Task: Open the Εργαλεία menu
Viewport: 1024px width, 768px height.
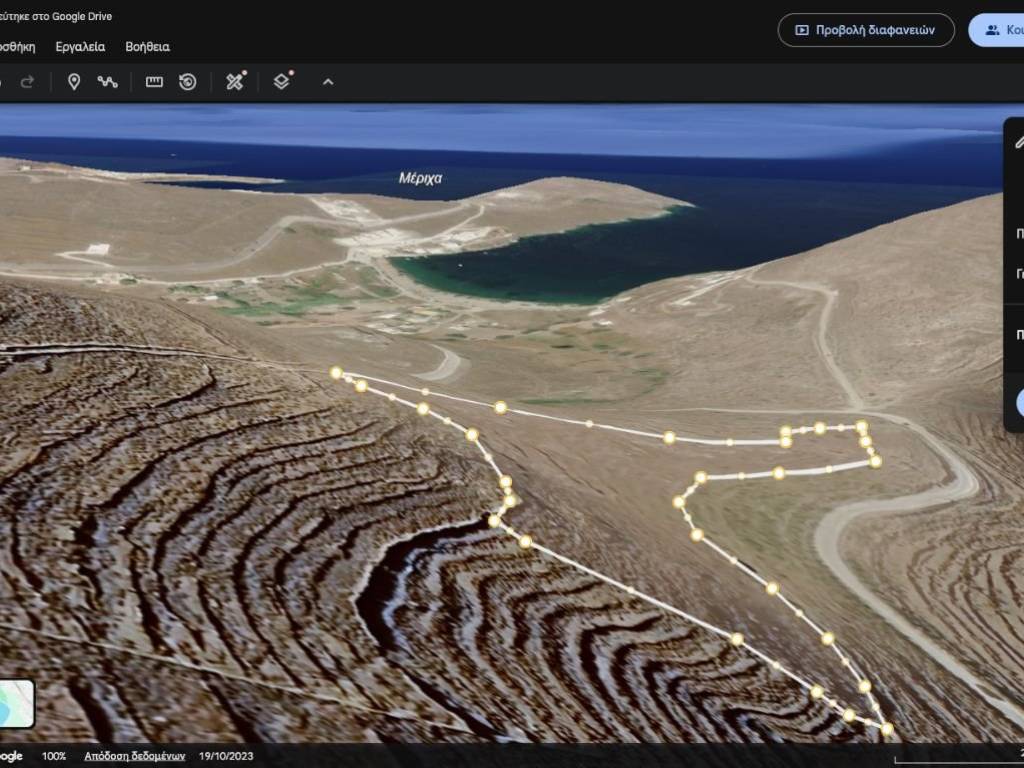Action: tap(80, 47)
